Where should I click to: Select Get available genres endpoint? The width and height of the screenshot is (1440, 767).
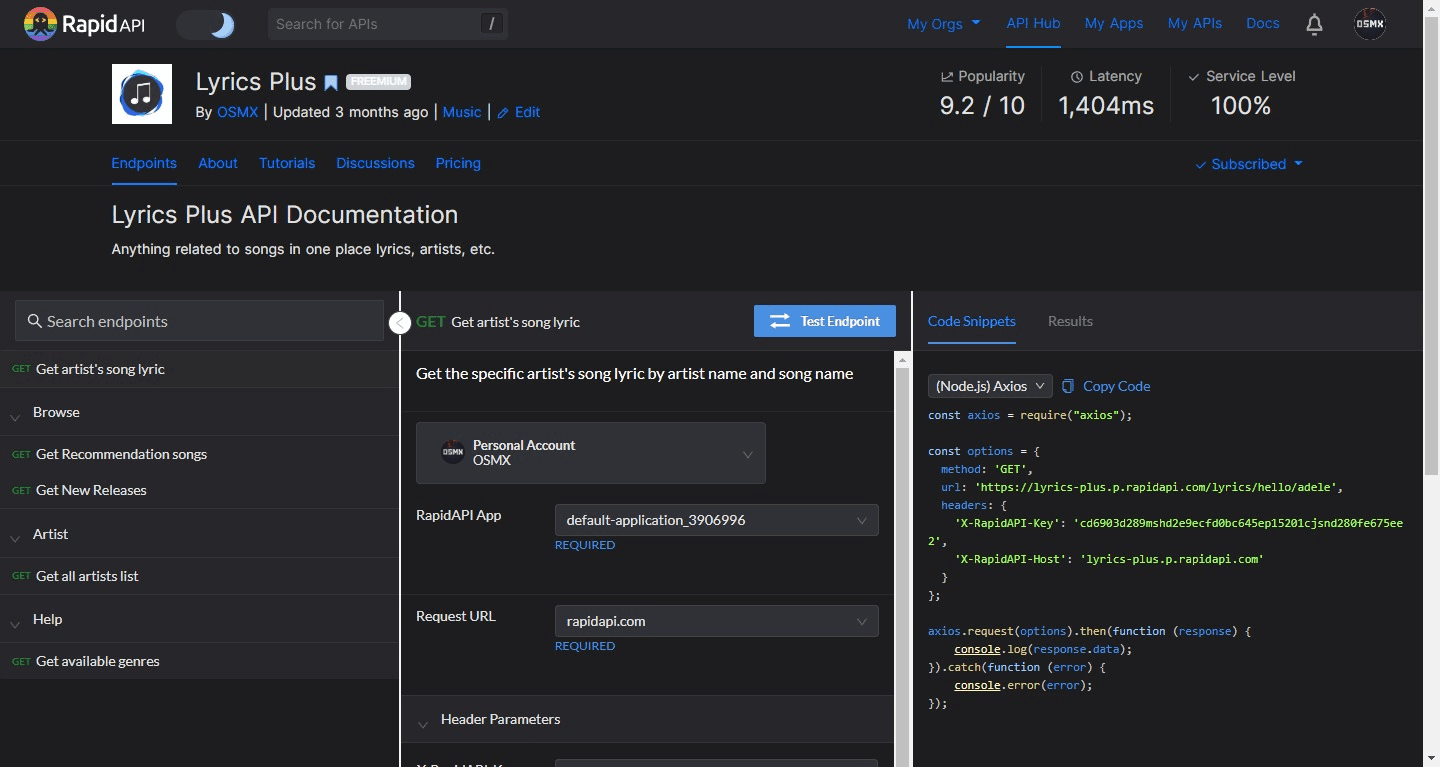point(199,661)
